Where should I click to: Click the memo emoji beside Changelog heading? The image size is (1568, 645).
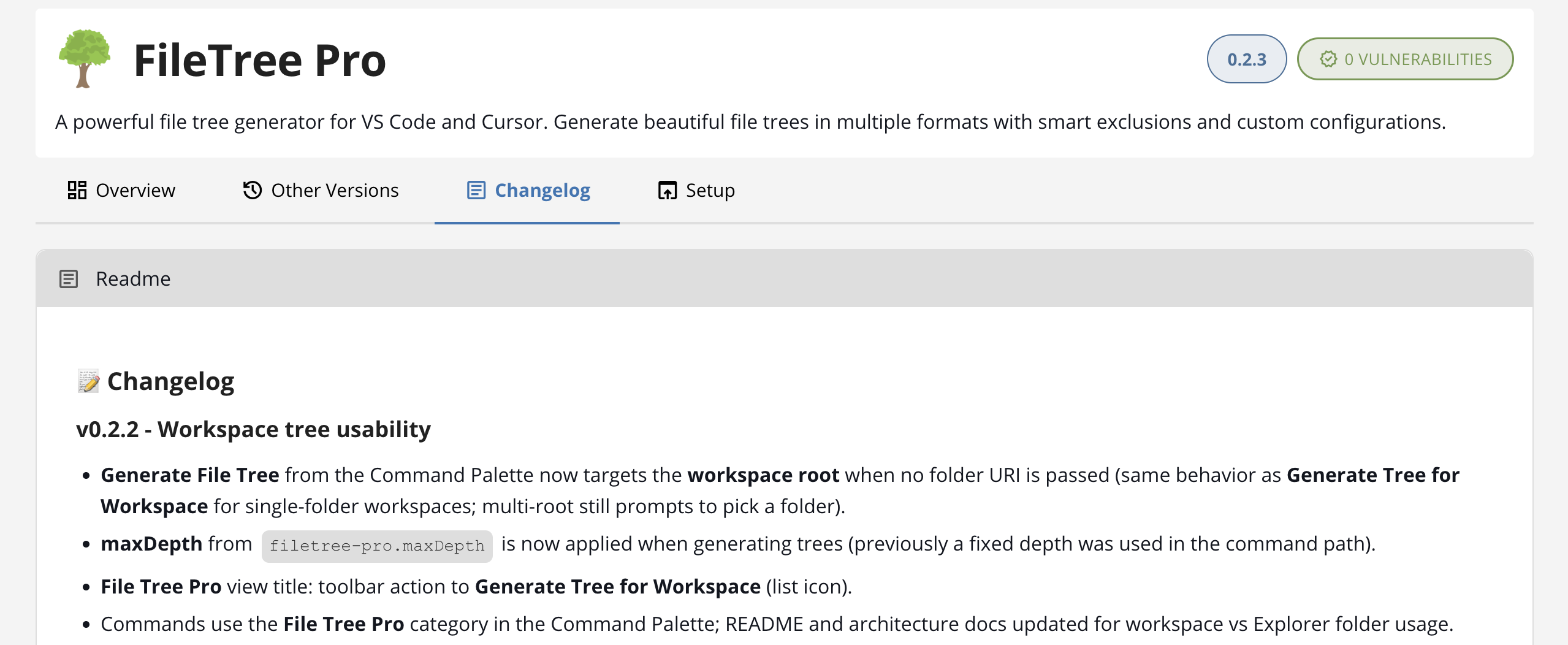(88, 381)
